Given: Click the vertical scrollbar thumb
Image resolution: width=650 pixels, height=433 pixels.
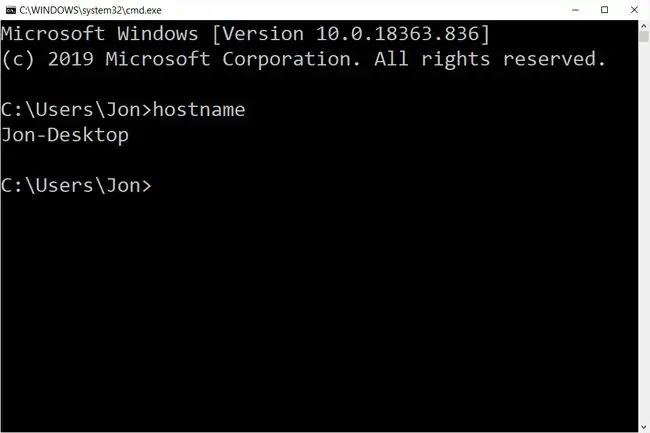Looking at the screenshot, I should tap(644, 36).
